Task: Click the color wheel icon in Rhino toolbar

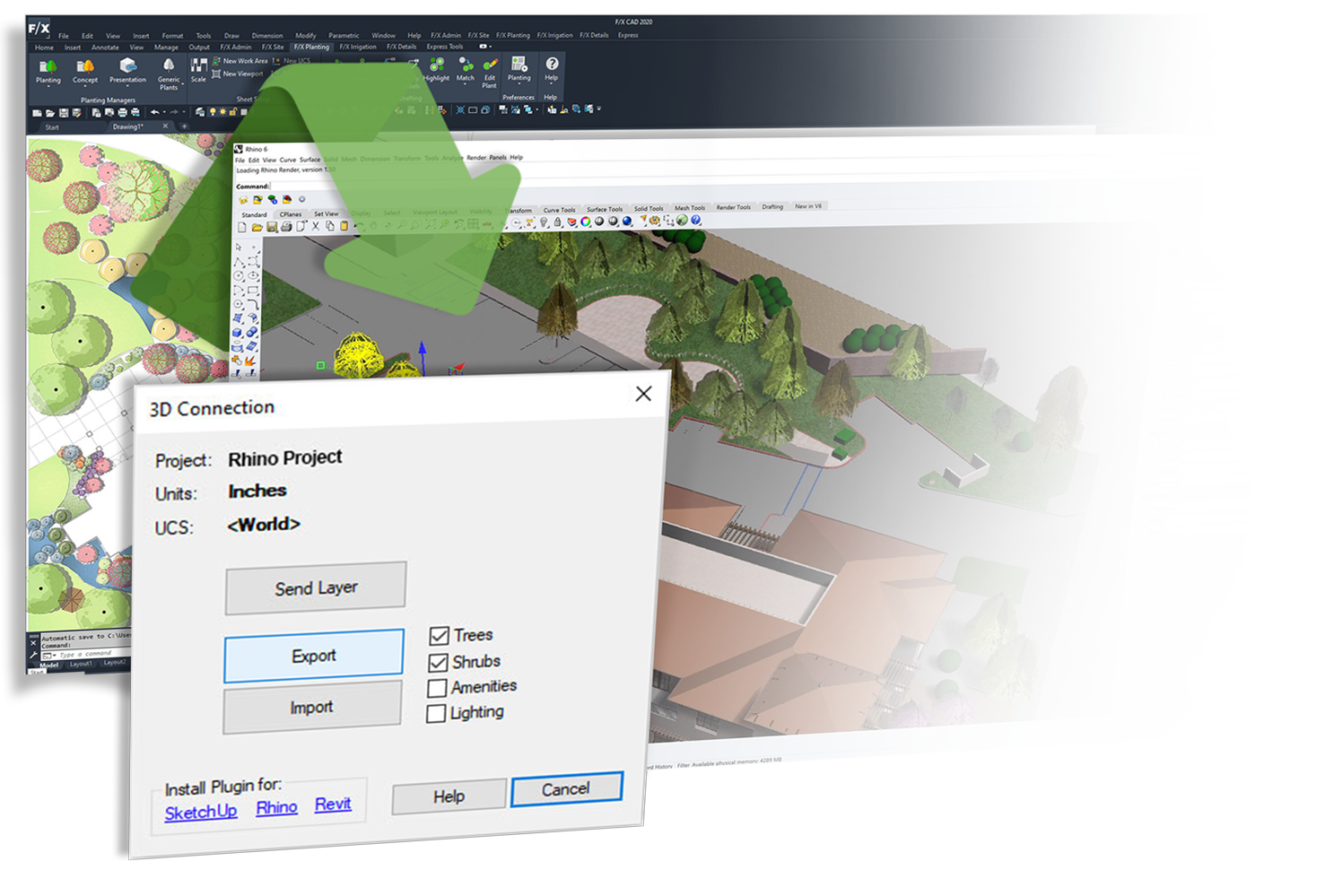Action: coord(586,221)
